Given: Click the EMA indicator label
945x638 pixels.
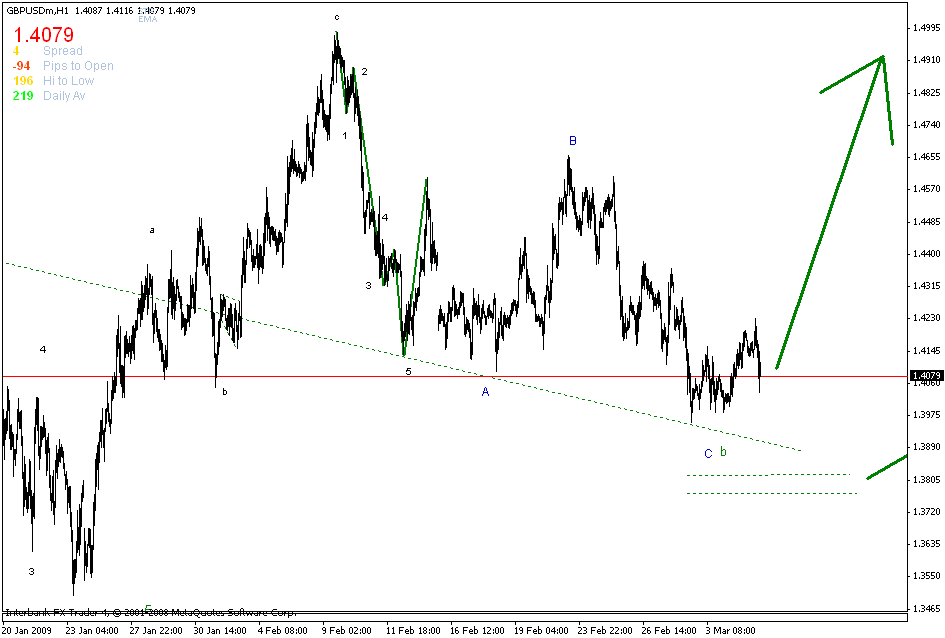Looking at the screenshot, I should point(147,17).
